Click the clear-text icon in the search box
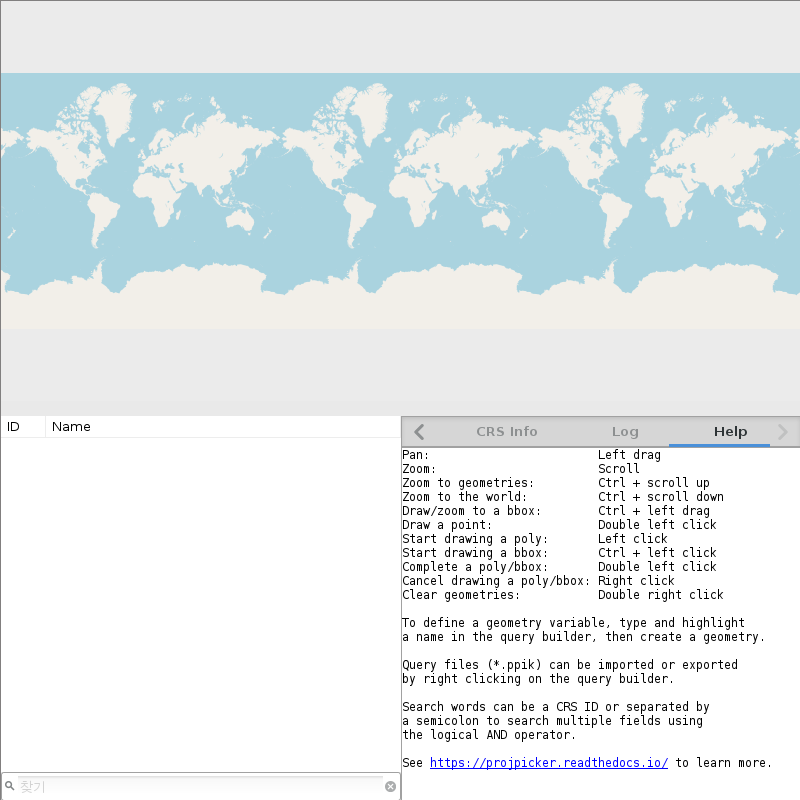 [x=391, y=787]
